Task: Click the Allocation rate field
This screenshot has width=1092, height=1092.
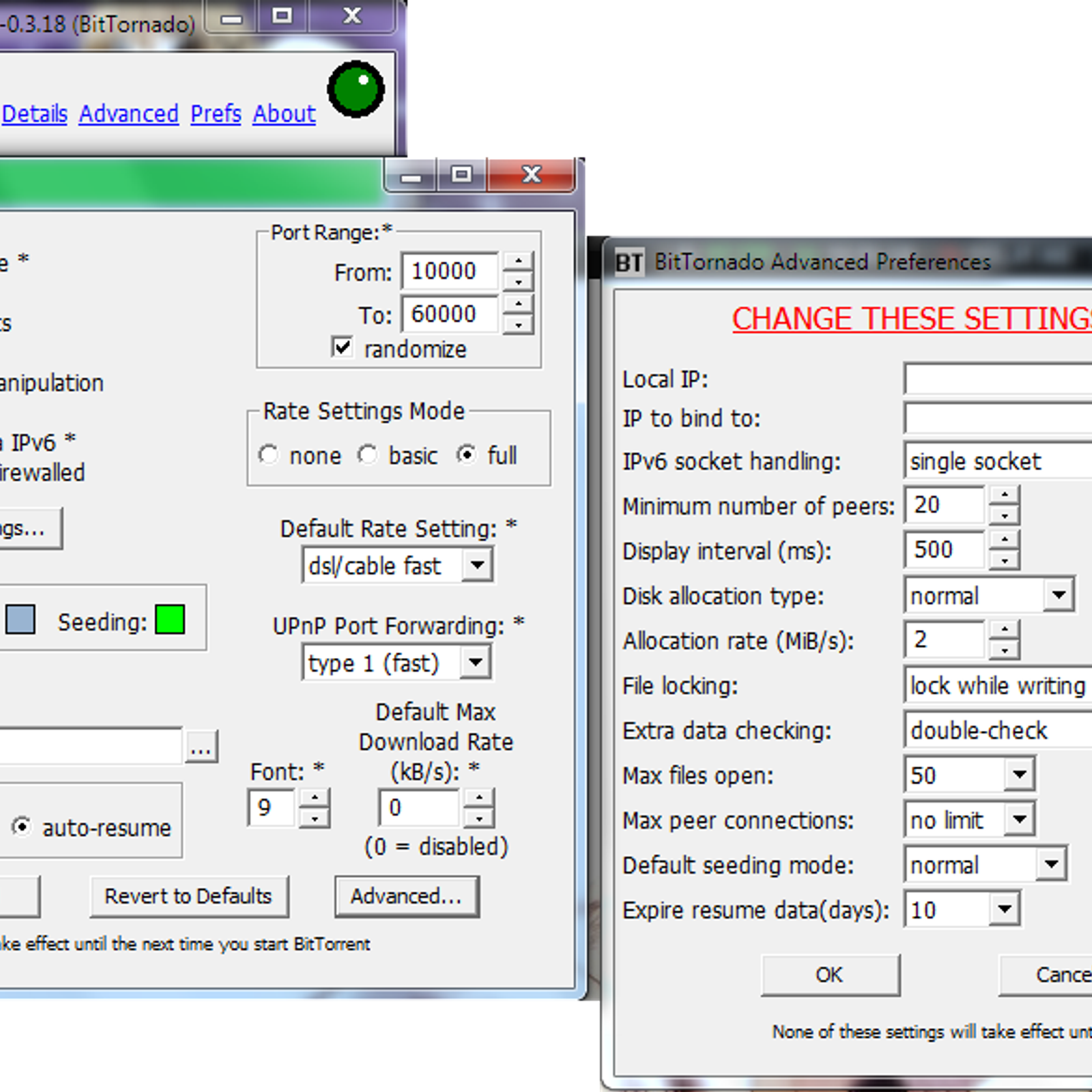Action: (x=945, y=640)
